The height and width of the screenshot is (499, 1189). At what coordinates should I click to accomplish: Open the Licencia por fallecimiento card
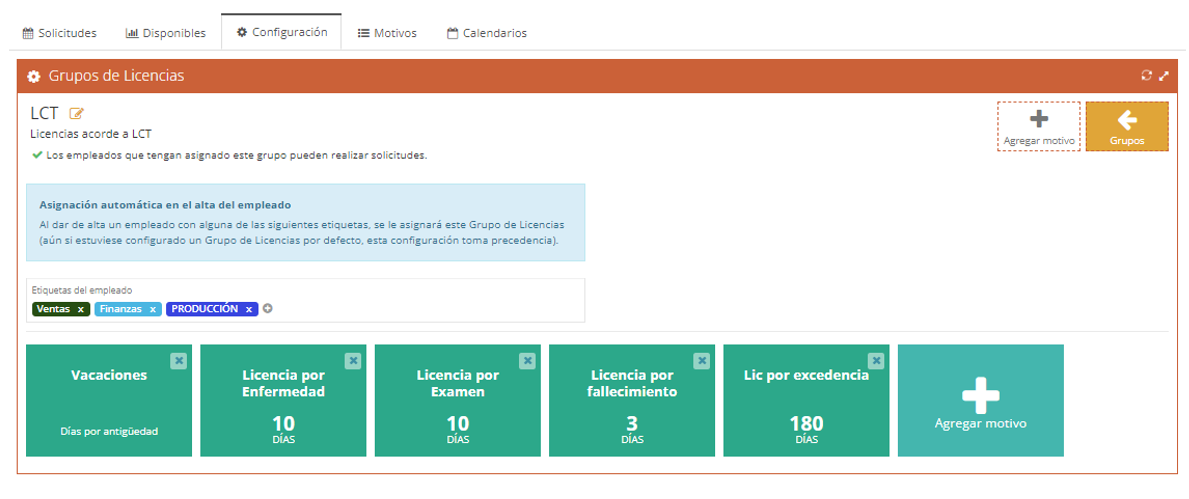[x=632, y=400]
